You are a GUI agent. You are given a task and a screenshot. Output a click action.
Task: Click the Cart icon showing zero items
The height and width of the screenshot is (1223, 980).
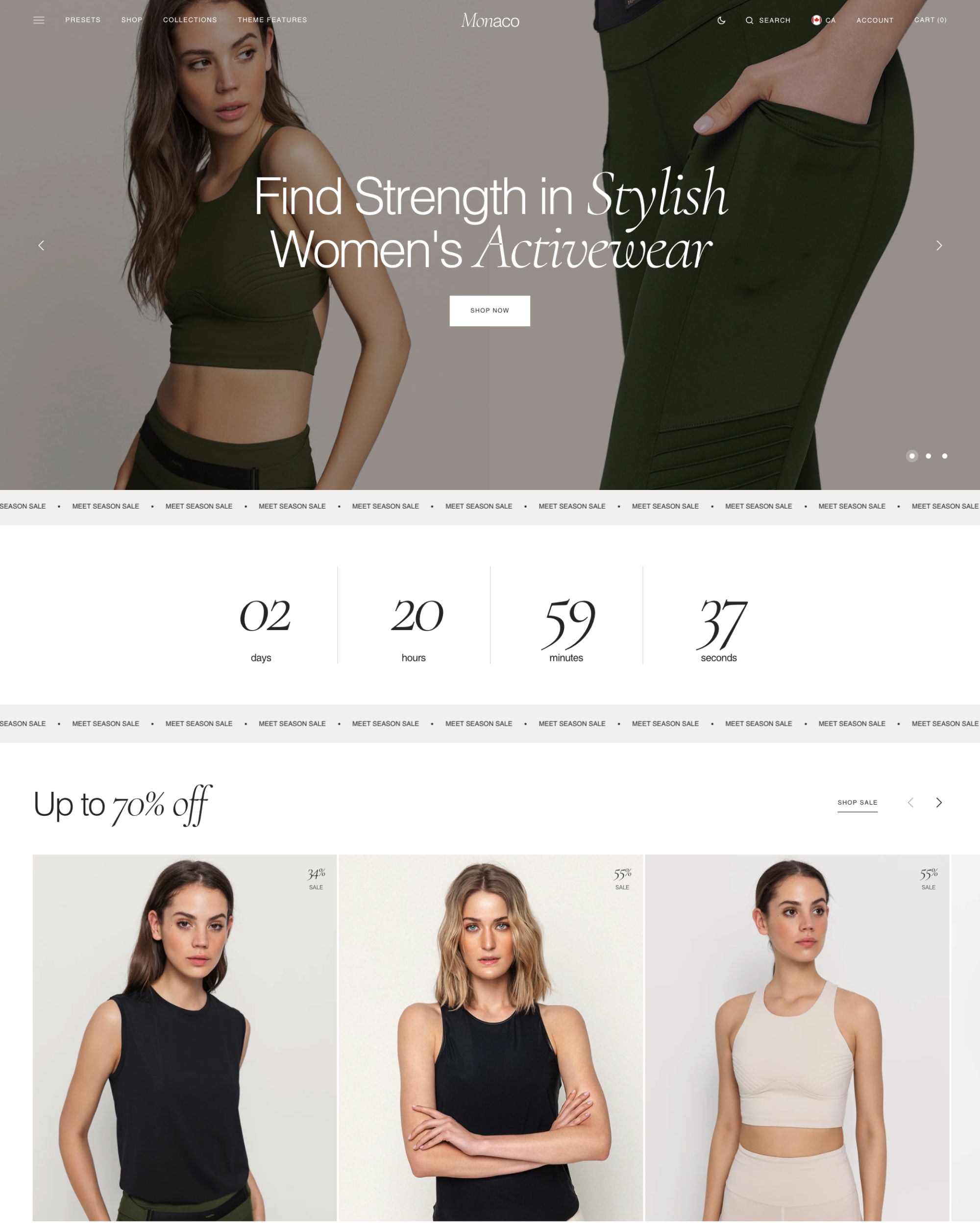point(929,19)
